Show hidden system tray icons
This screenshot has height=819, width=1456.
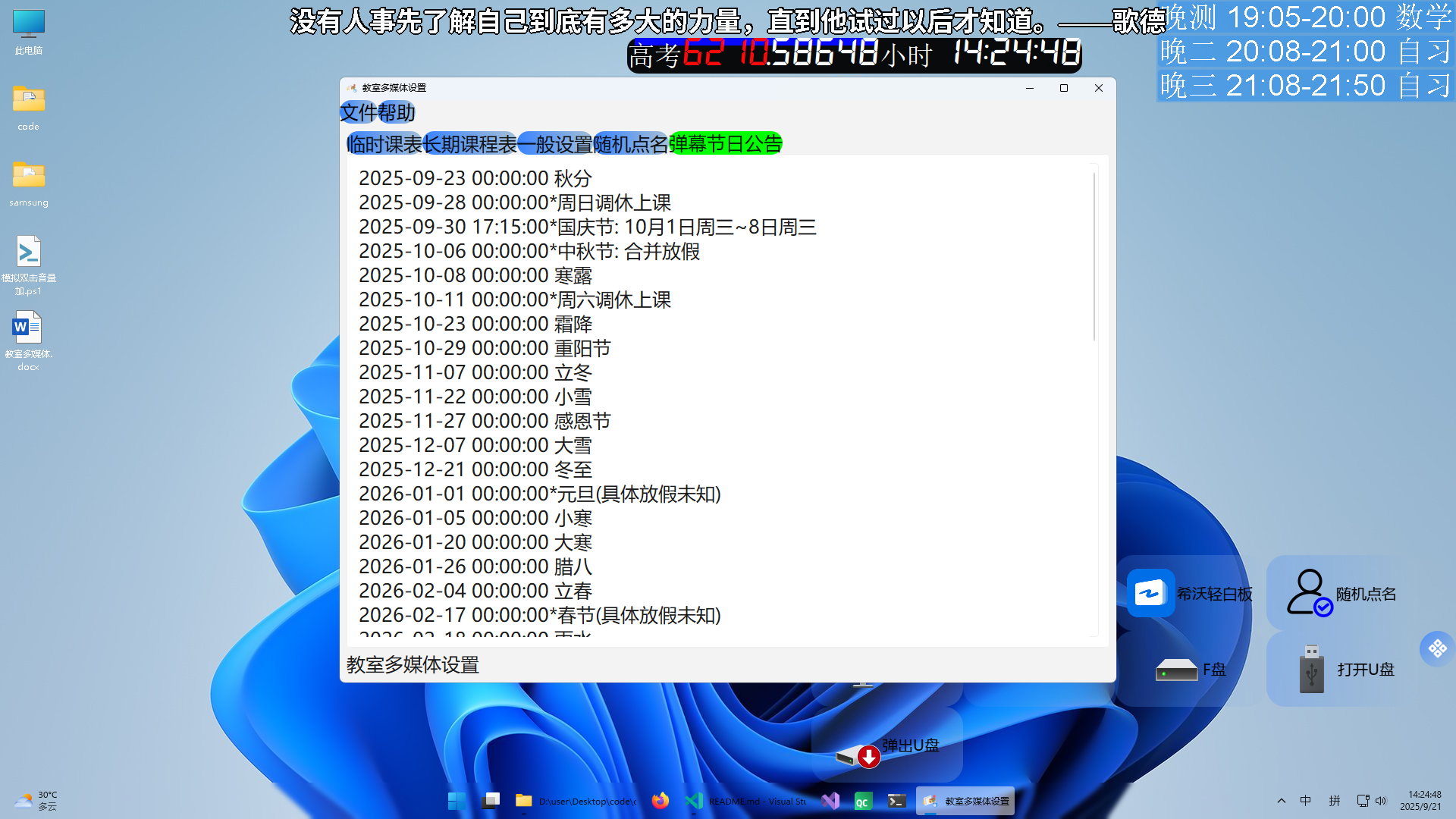click(x=1282, y=801)
